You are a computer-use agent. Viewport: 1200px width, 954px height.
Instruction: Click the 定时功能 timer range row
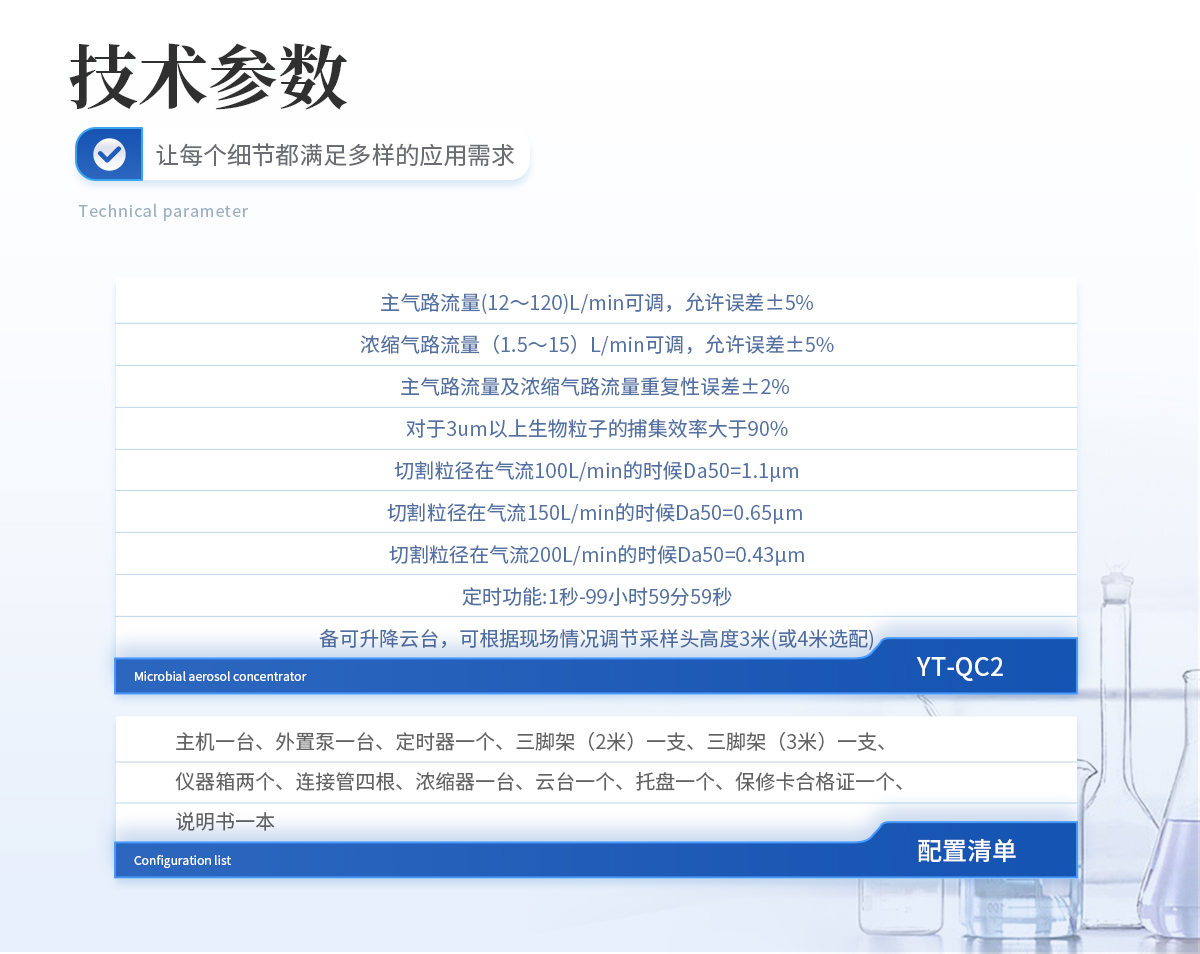pos(596,597)
